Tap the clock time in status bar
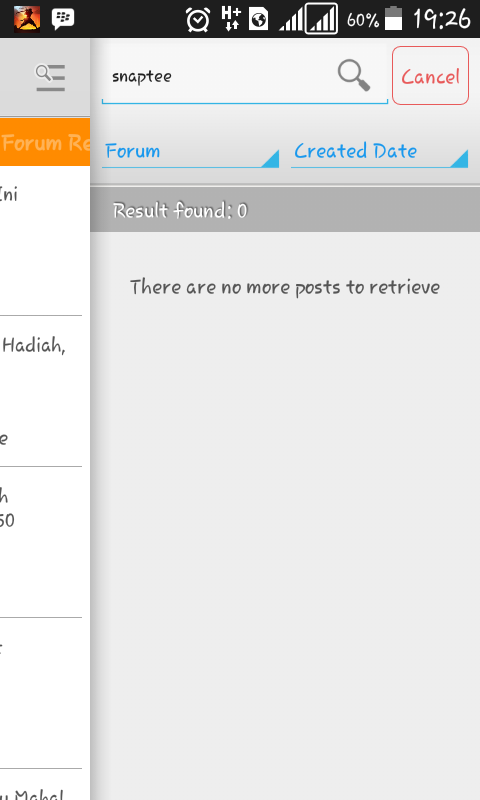This screenshot has height=800, width=480. (x=442, y=19)
